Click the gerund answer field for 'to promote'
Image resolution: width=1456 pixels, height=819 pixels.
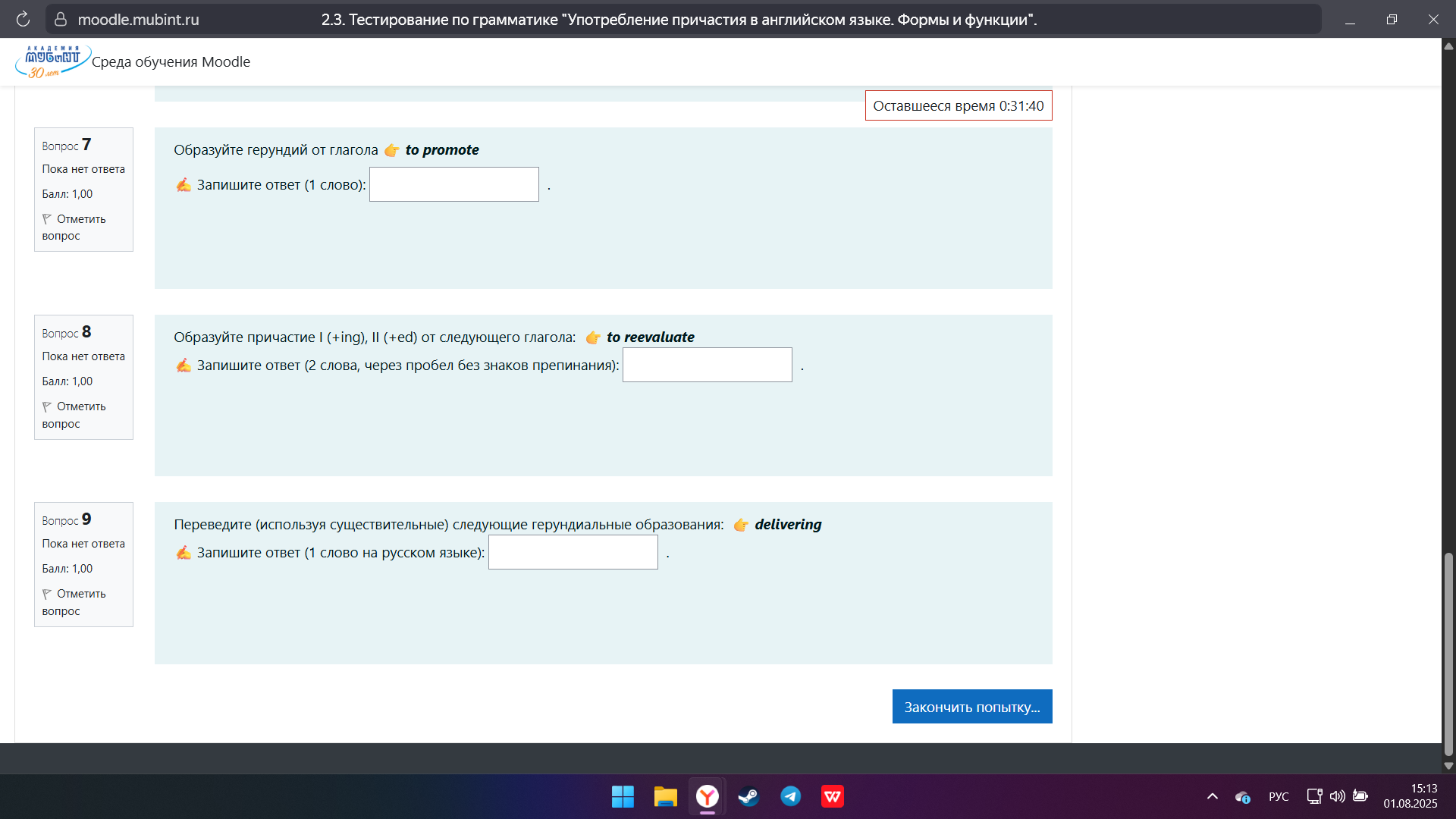pos(453,184)
